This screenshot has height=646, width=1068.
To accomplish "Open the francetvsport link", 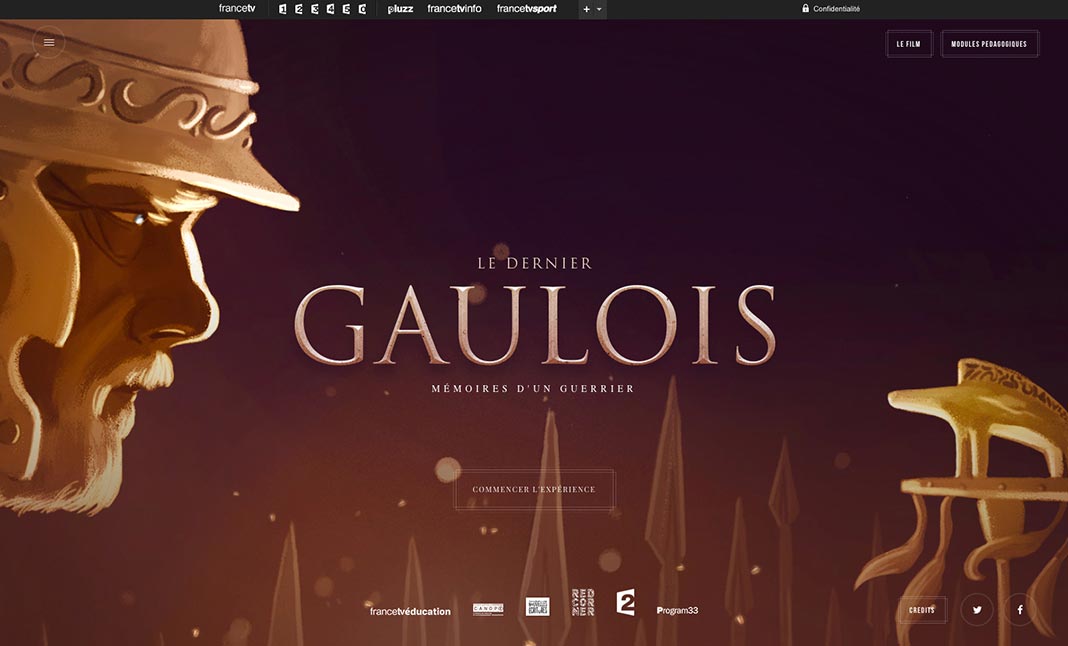I will click(x=527, y=9).
